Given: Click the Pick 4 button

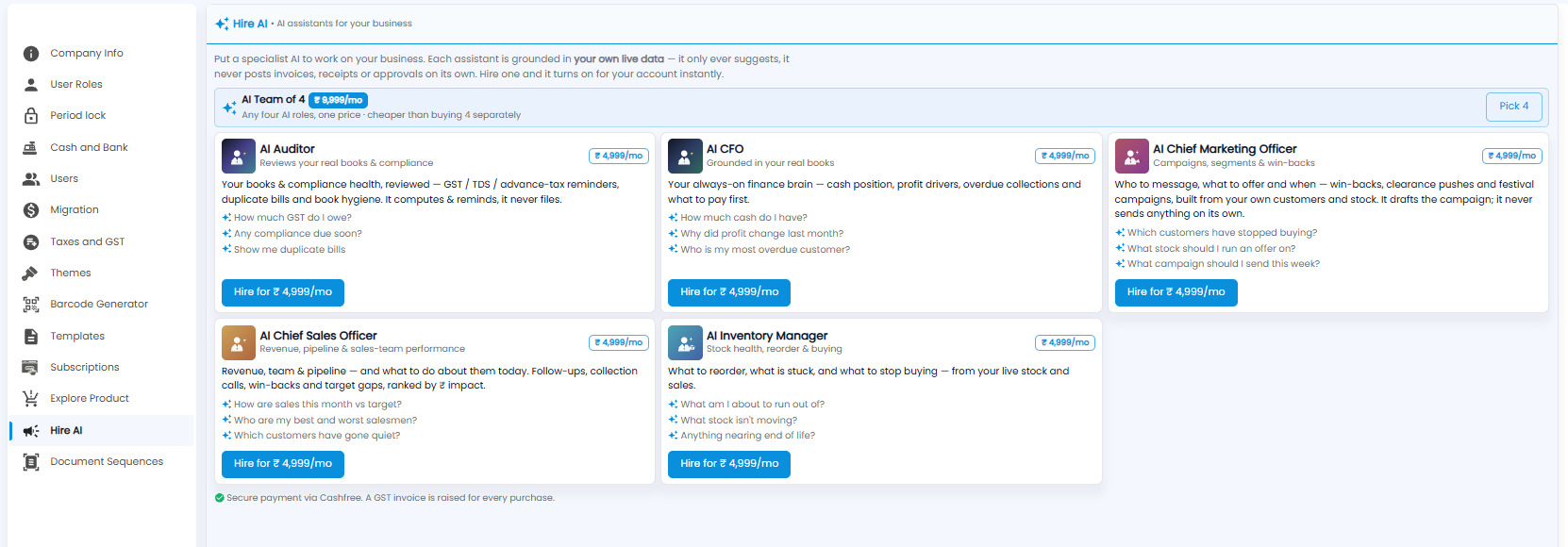Looking at the screenshot, I should (x=1513, y=107).
